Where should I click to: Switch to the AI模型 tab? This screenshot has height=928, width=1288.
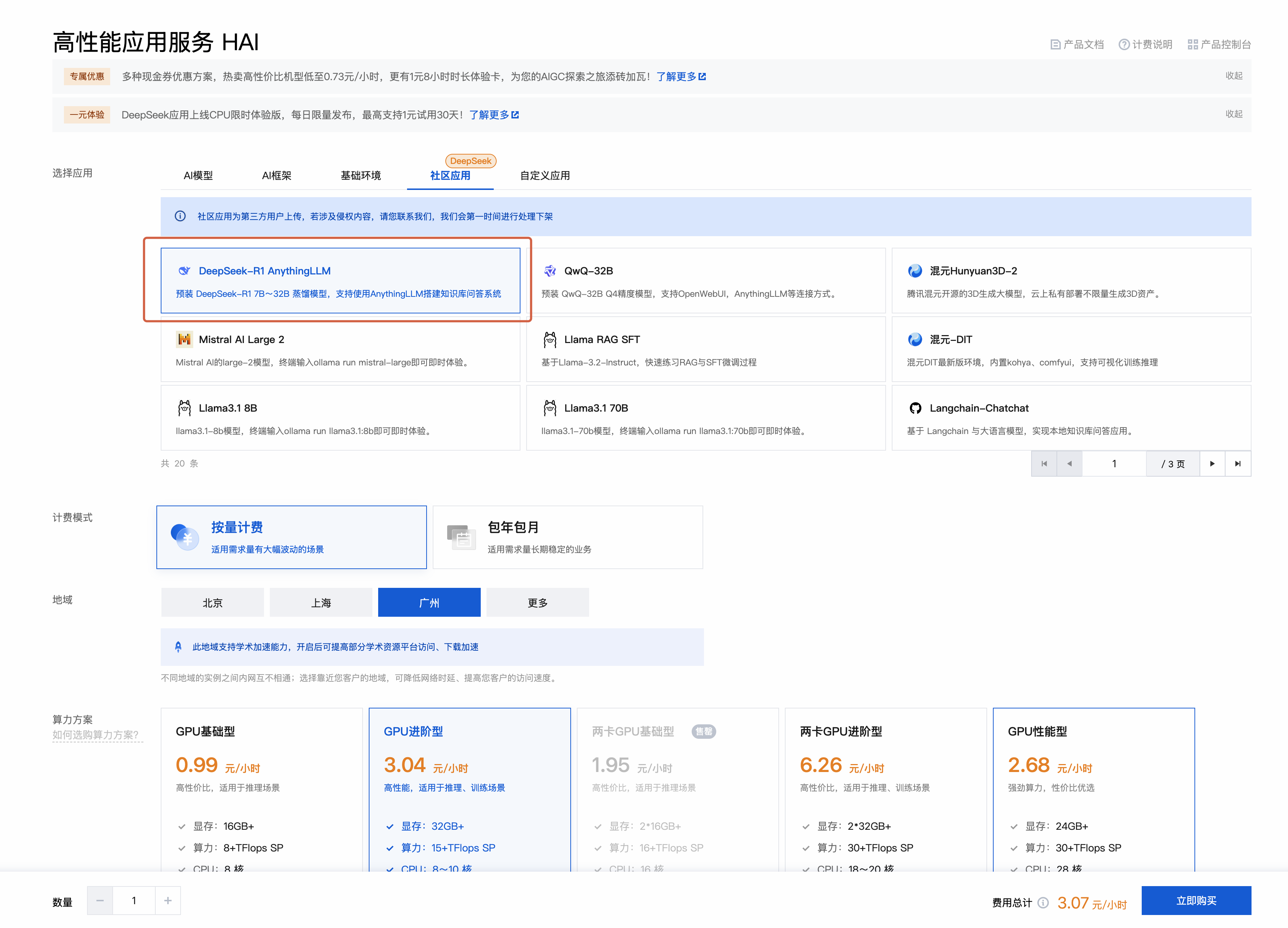[198, 175]
